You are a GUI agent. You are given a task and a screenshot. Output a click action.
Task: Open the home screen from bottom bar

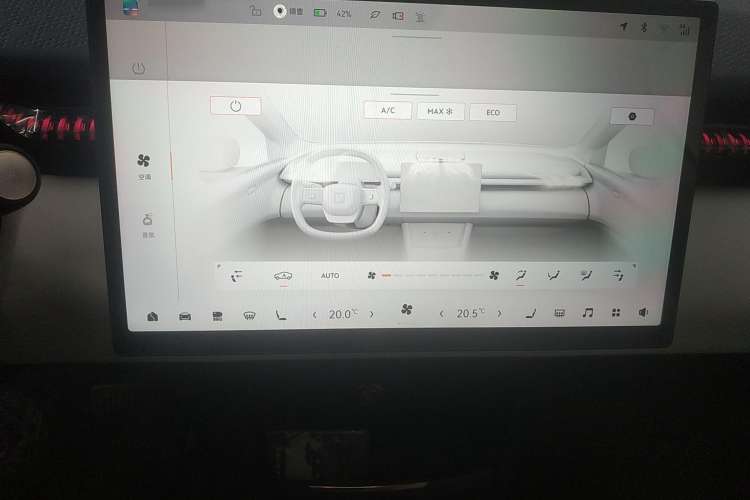coord(153,315)
